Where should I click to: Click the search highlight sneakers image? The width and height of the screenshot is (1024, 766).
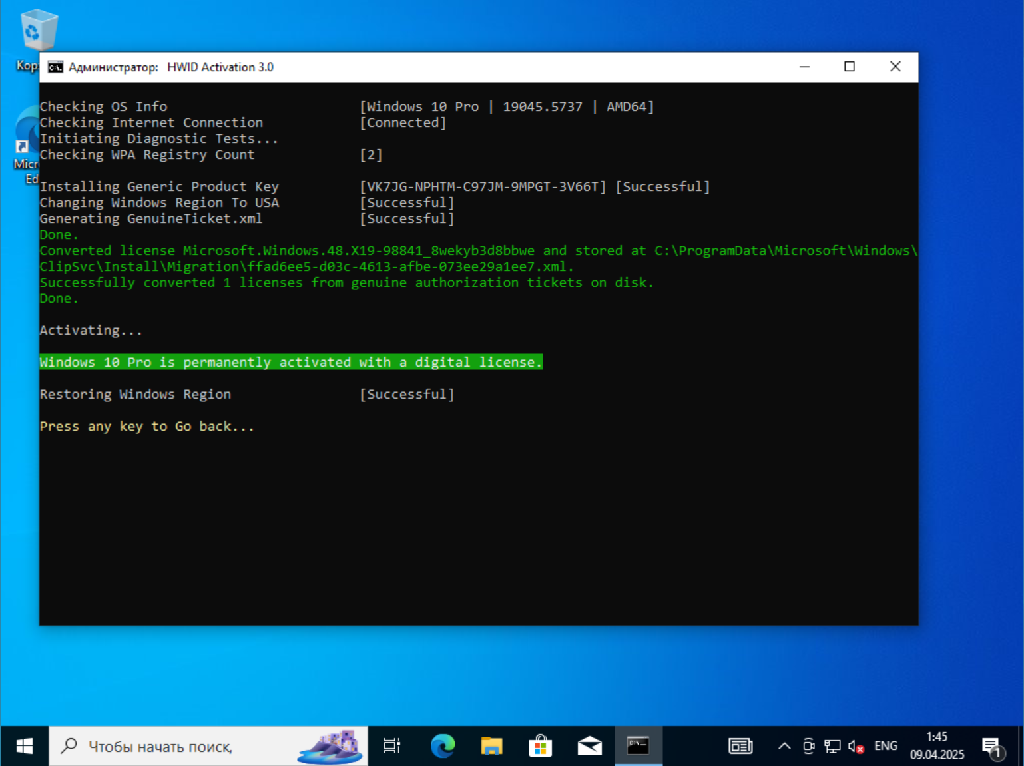point(330,746)
